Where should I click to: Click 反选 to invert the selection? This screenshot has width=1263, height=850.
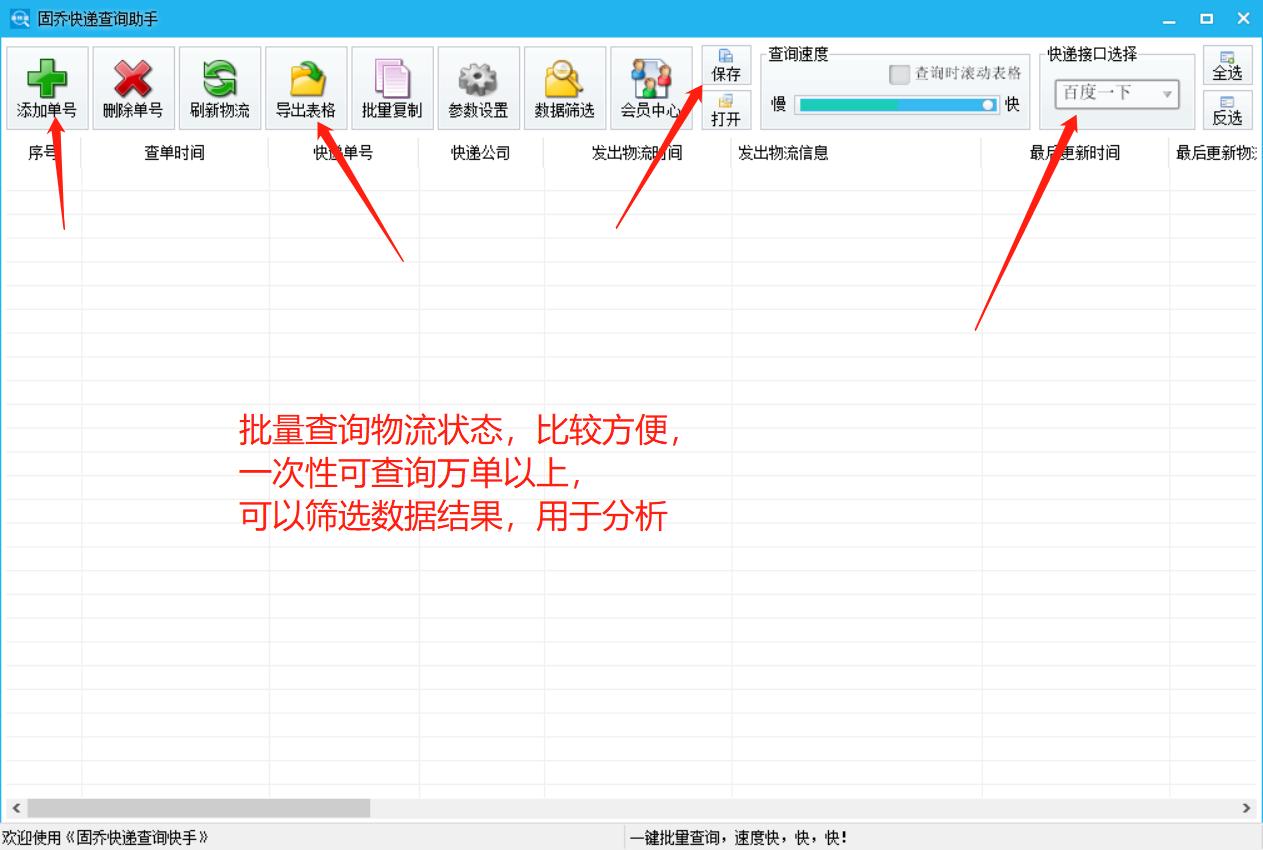[1228, 110]
